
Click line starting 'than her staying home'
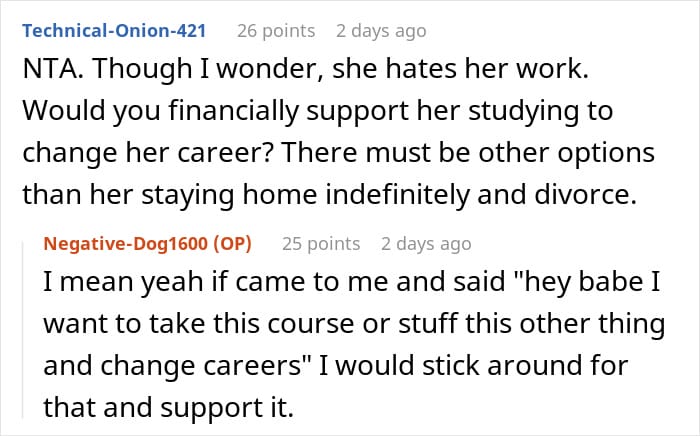[329, 195]
